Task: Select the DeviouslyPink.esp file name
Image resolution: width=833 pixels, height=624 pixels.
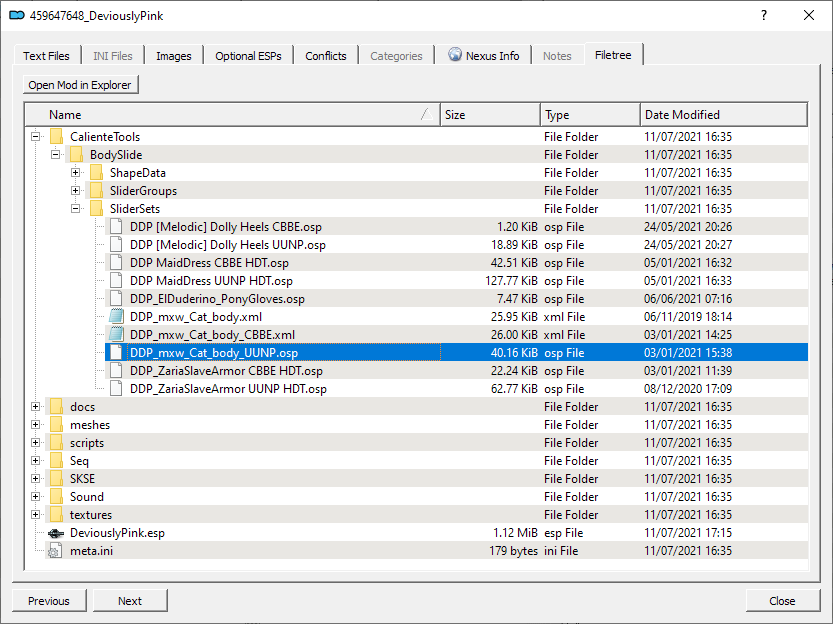Action: pos(117,533)
